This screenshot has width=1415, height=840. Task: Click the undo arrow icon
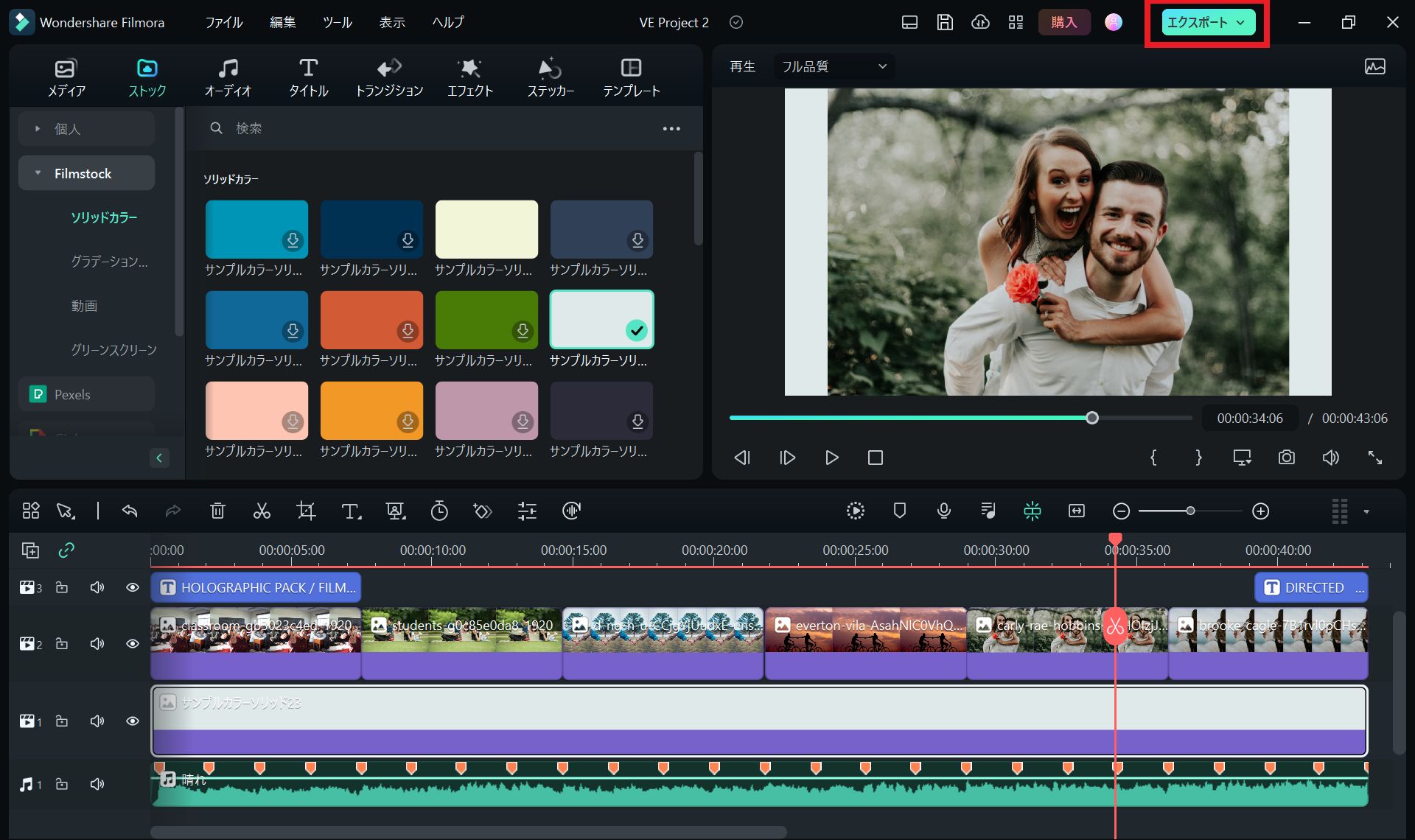[130, 511]
